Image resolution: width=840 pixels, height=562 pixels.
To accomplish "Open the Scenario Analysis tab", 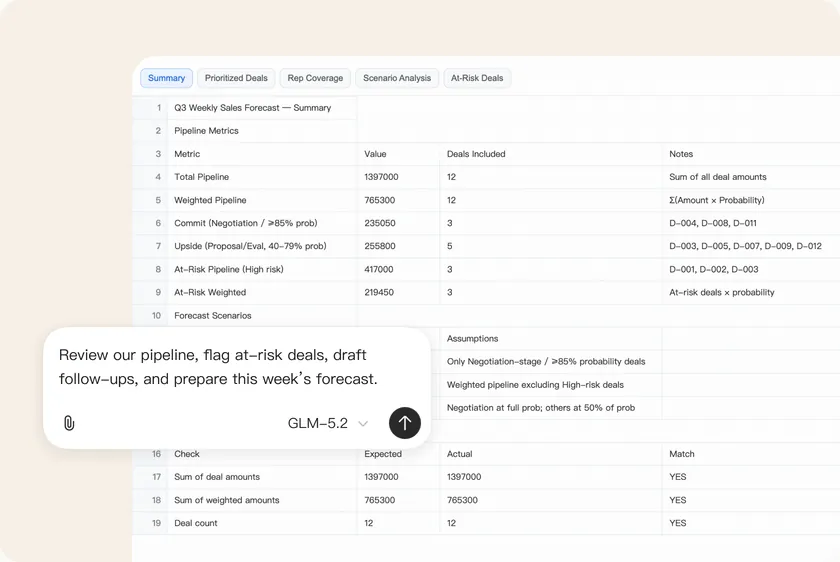I will (397, 78).
